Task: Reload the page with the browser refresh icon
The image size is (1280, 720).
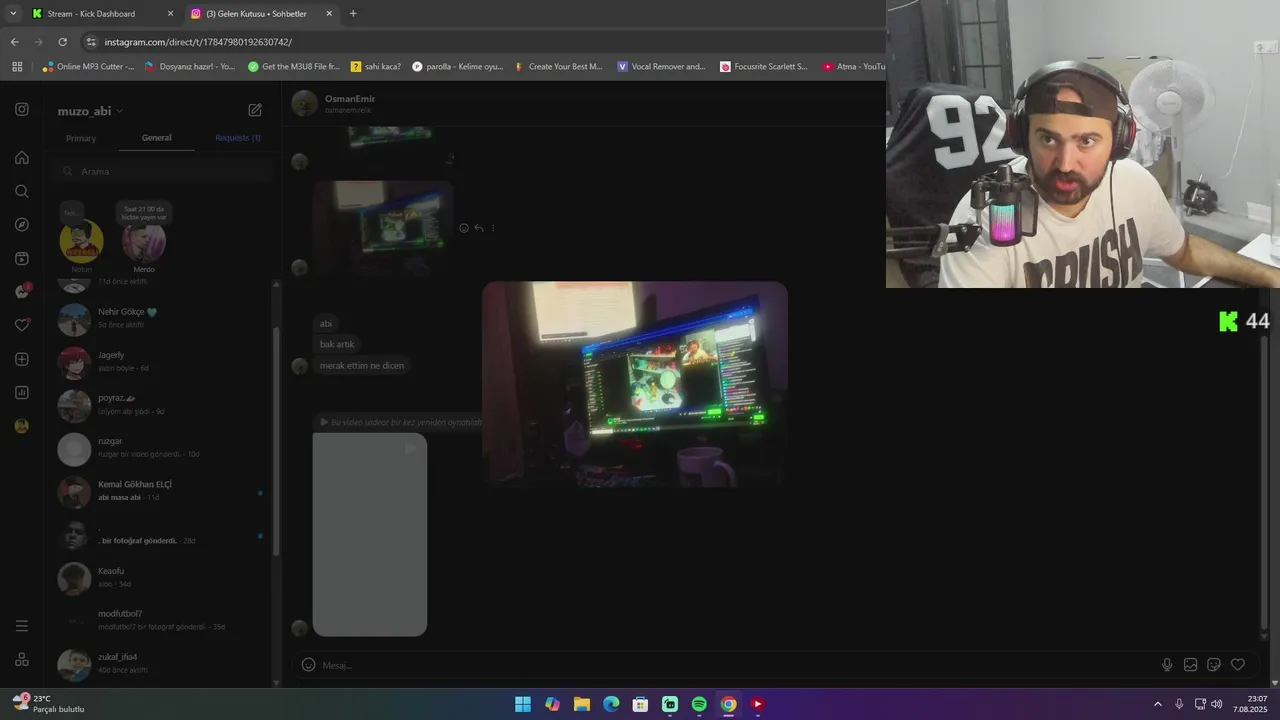Action: click(x=62, y=42)
